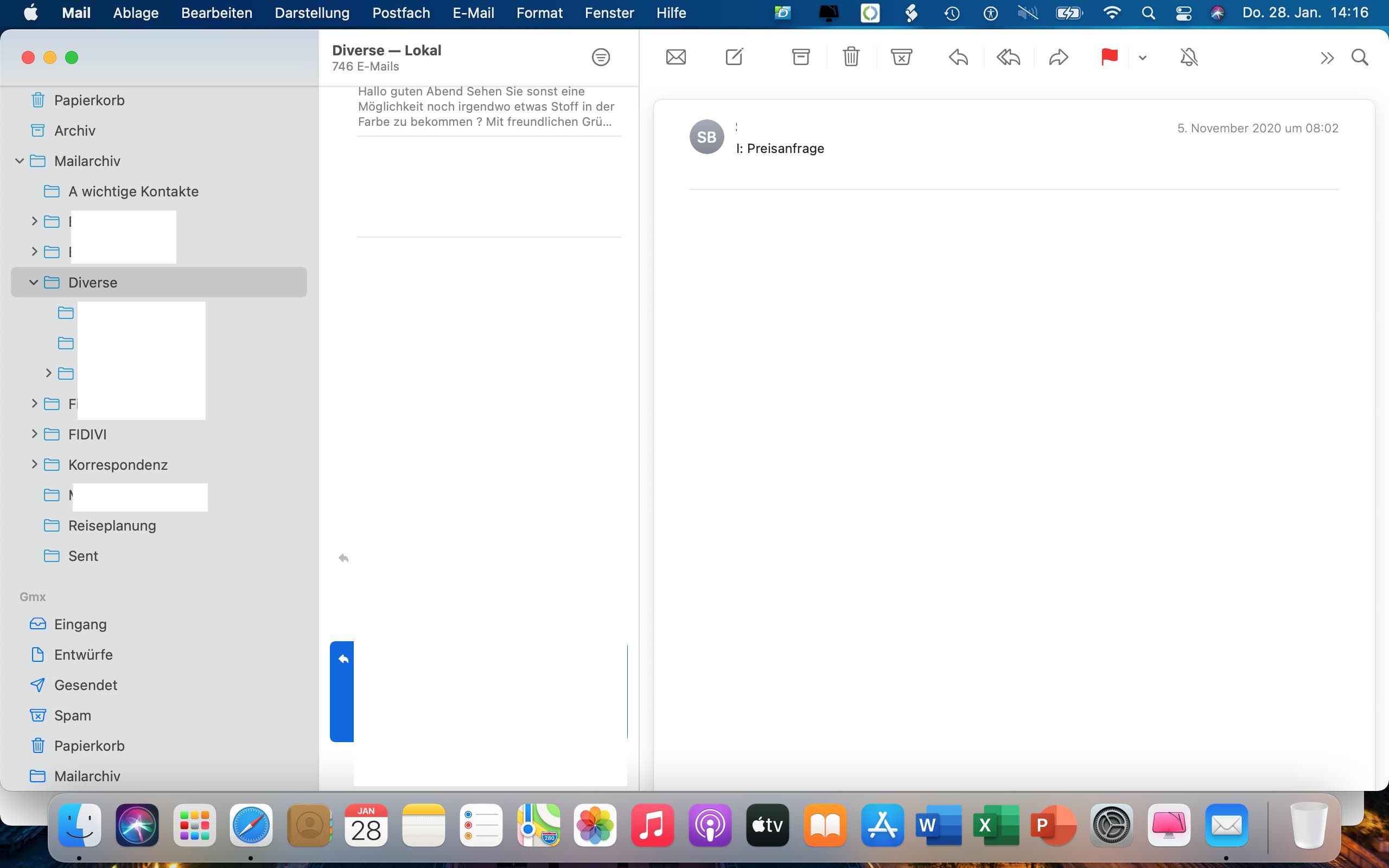1389x868 pixels.
Task: Select the Reiseplanung mailbox
Action: click(112, 525)
